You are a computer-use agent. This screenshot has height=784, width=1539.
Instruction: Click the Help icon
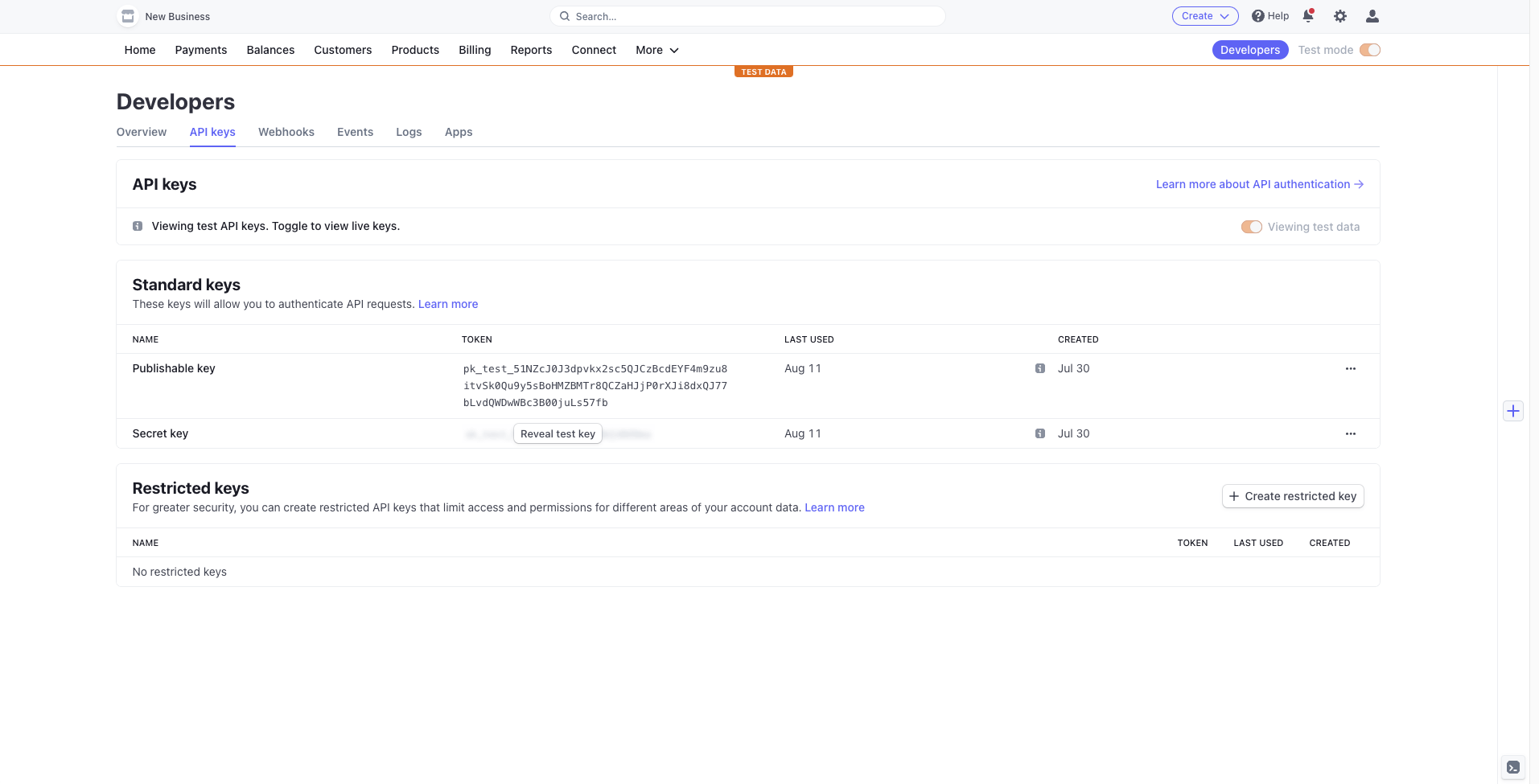[x=1269, y=15]
